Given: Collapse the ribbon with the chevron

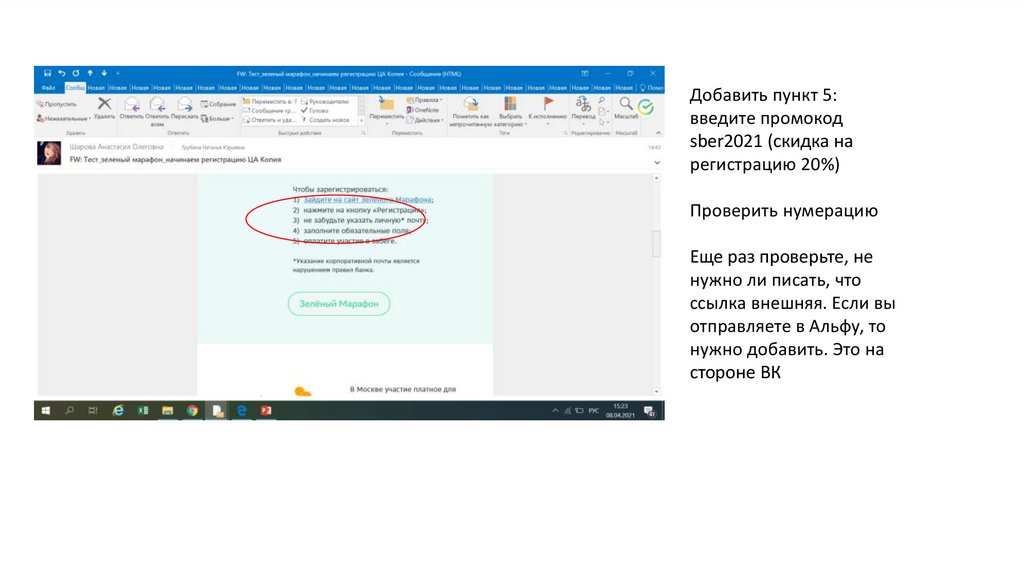Looking at the screenshot, I should pos(658,133).
